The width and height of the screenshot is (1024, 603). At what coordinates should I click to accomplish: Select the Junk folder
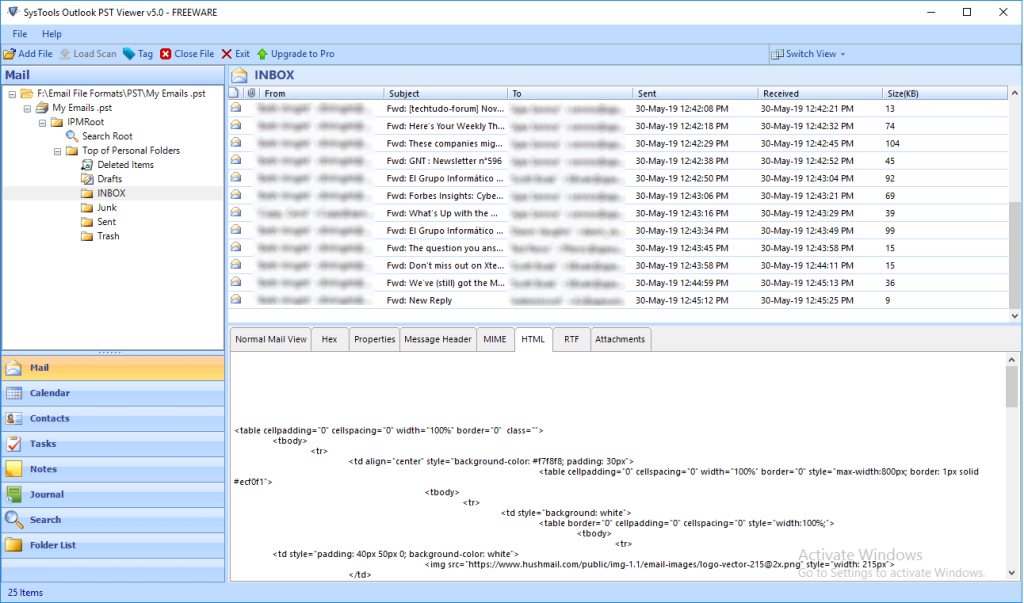pos(107,208)
